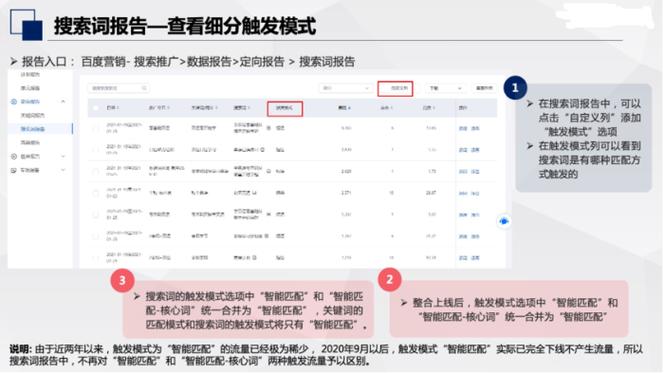Click the first action link in first row

[x=463, y=128]
